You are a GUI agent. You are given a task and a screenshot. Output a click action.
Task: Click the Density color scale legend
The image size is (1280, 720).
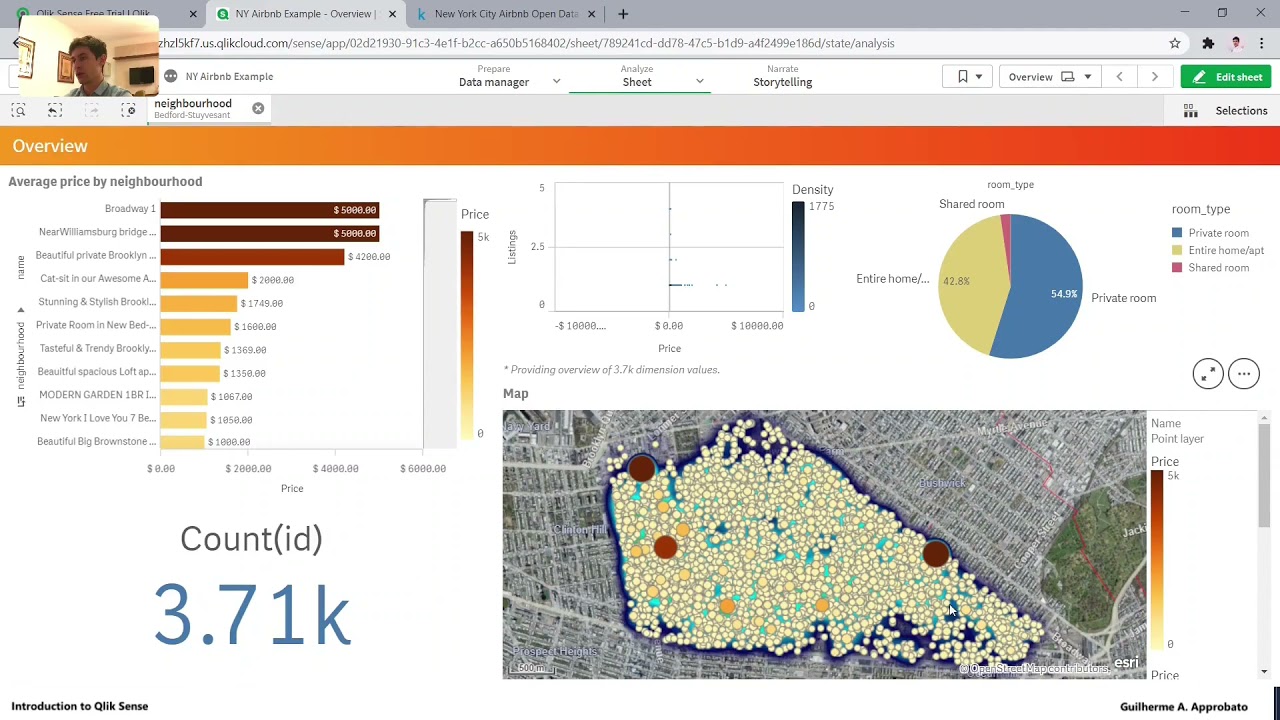click(798, 256)
